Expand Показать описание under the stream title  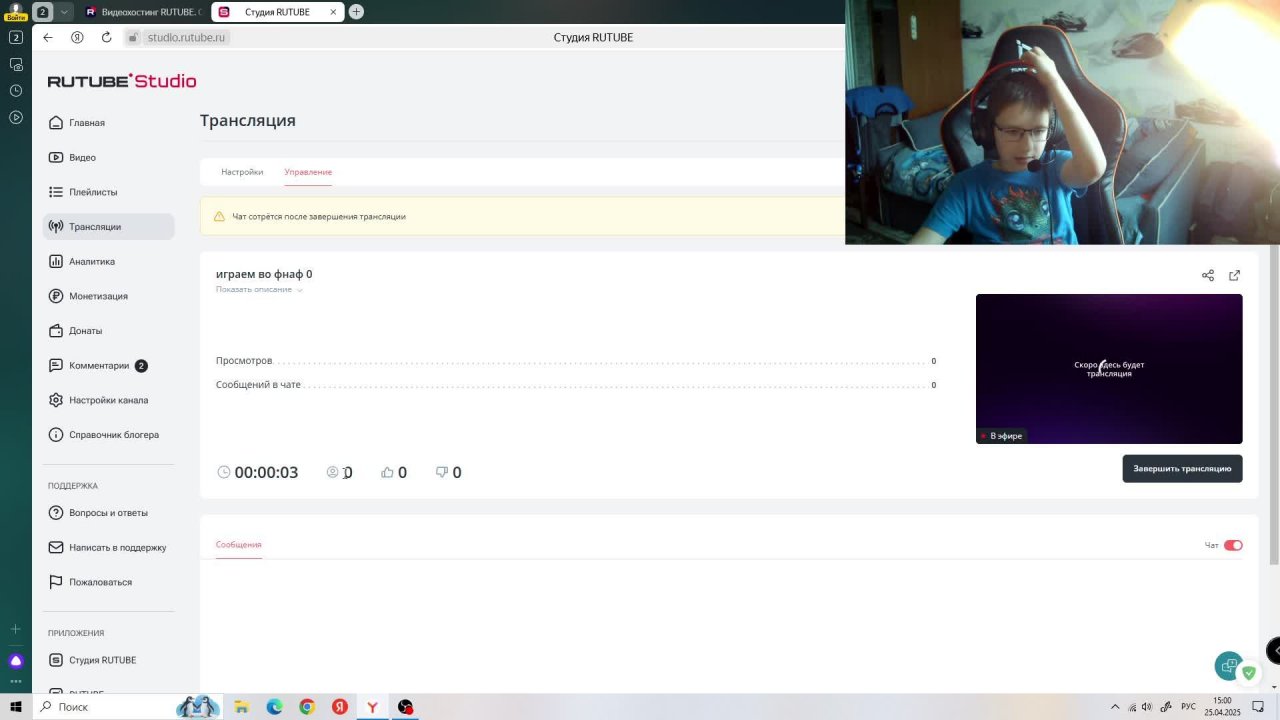pos(259,290)
